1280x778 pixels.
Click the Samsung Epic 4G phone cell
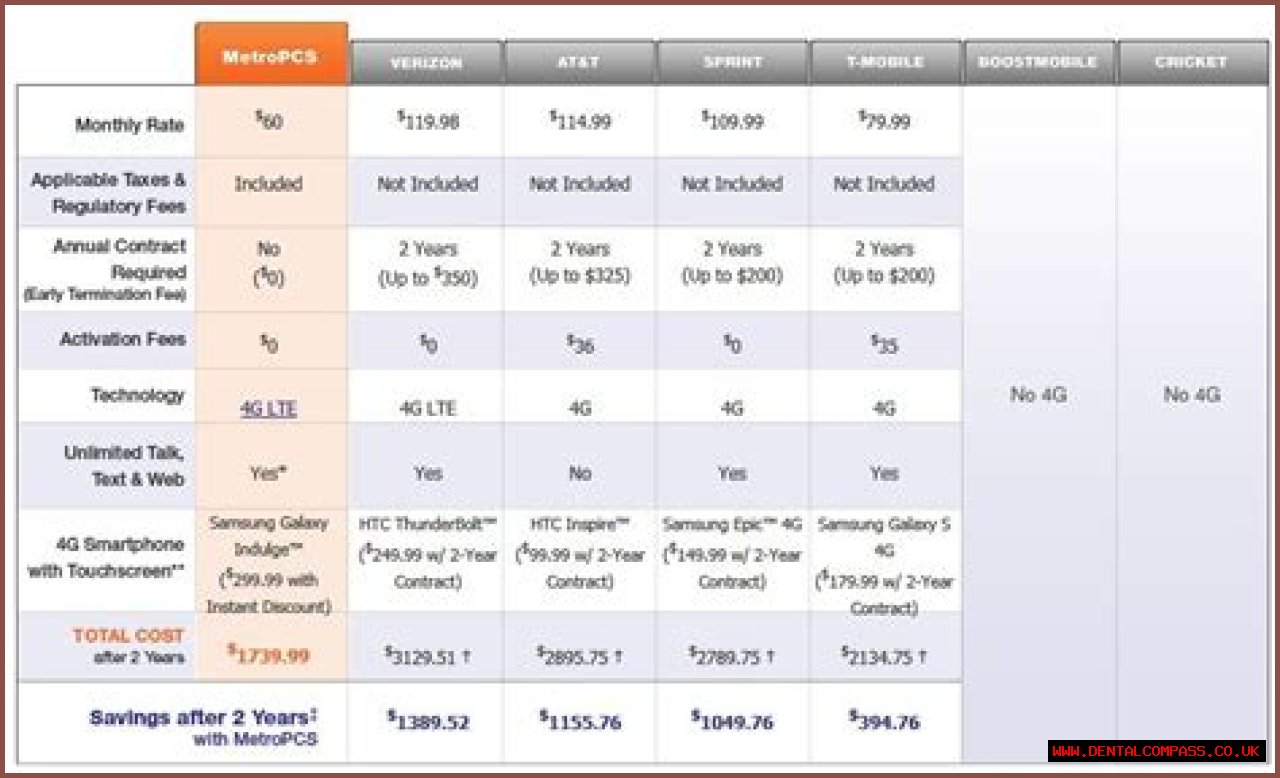[x=732, y=553]
